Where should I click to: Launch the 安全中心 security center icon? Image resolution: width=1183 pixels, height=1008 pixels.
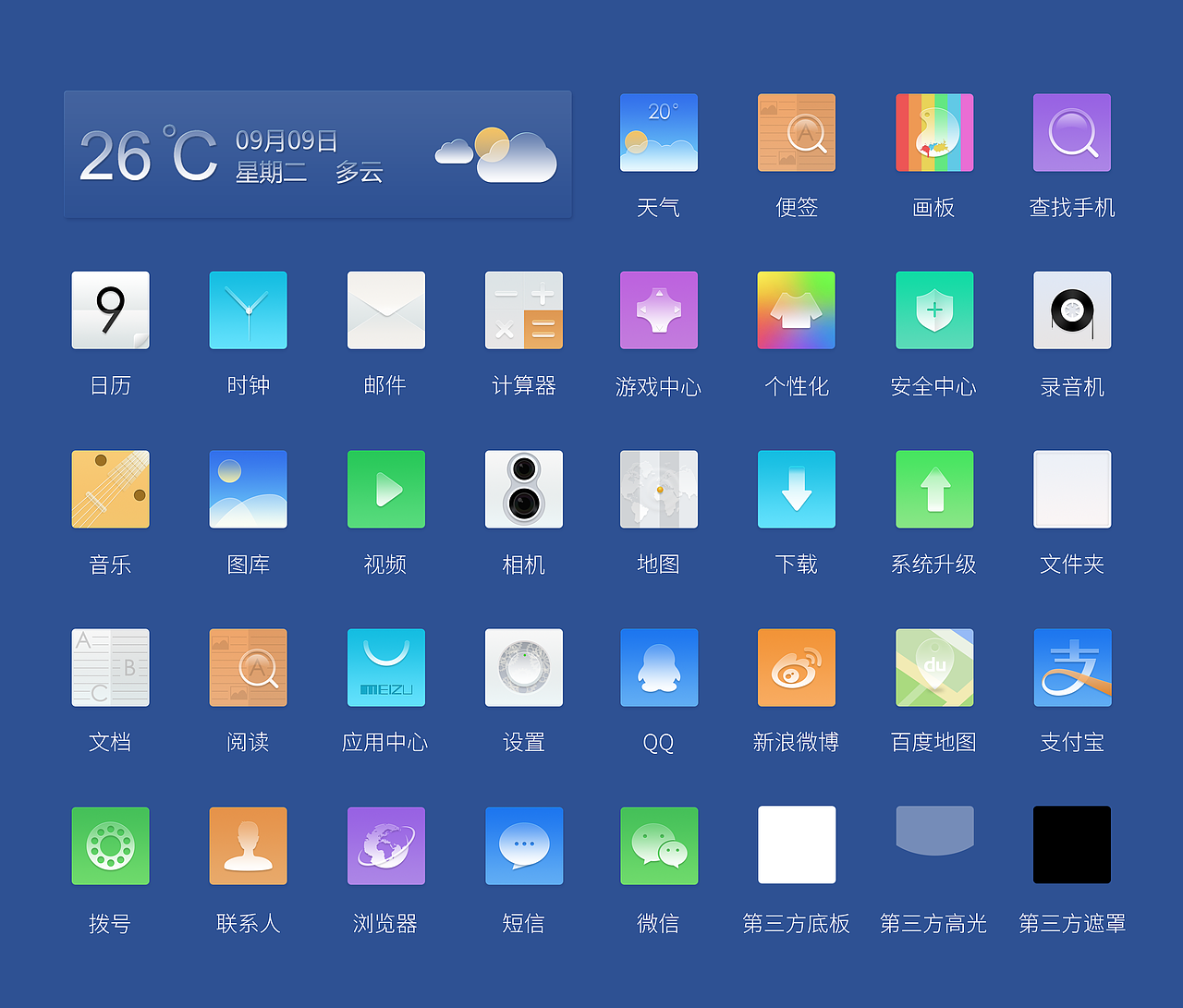click(x=934, y=310)
